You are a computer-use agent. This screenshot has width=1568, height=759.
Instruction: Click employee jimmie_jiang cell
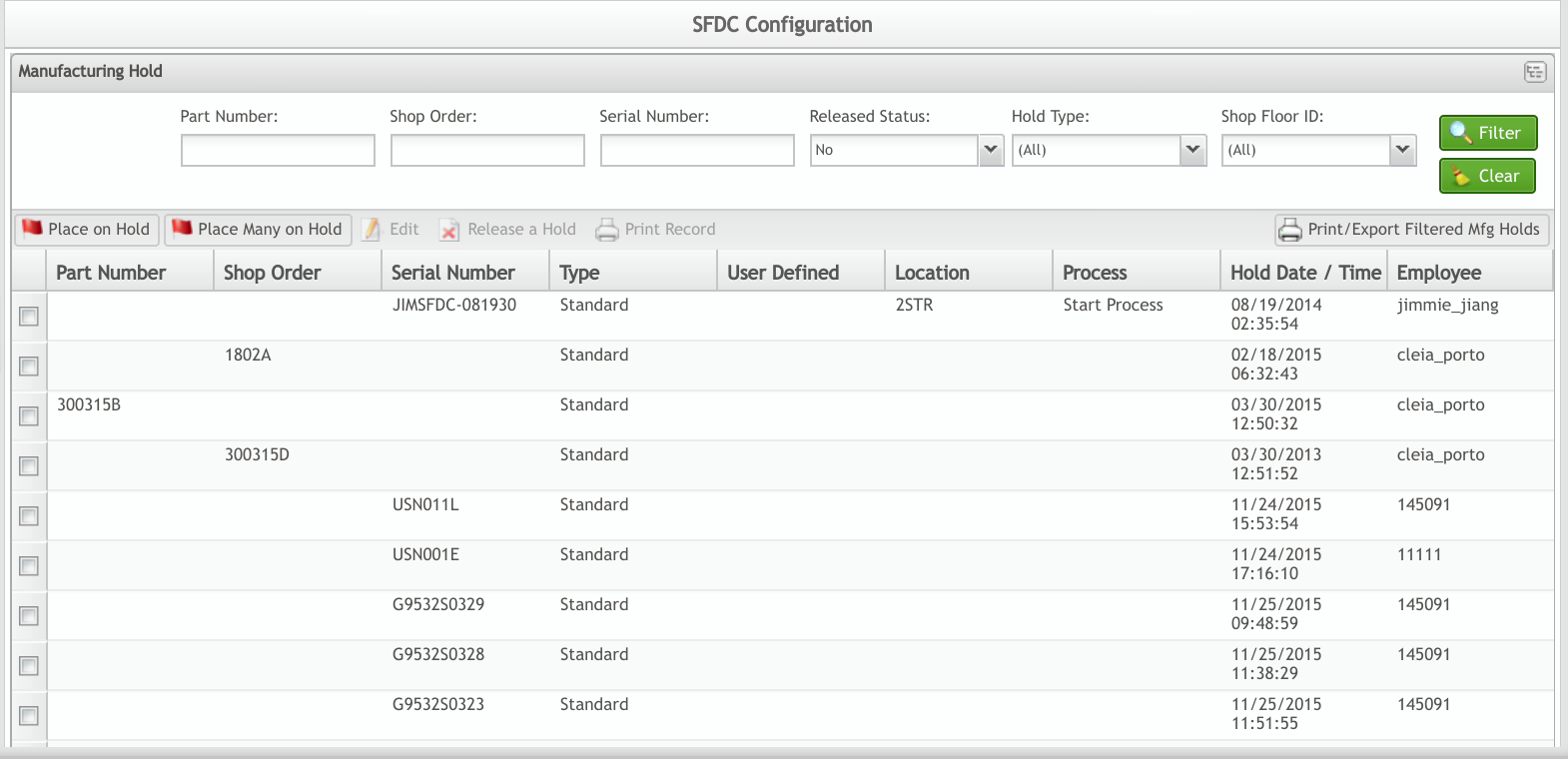[1447, 306]
